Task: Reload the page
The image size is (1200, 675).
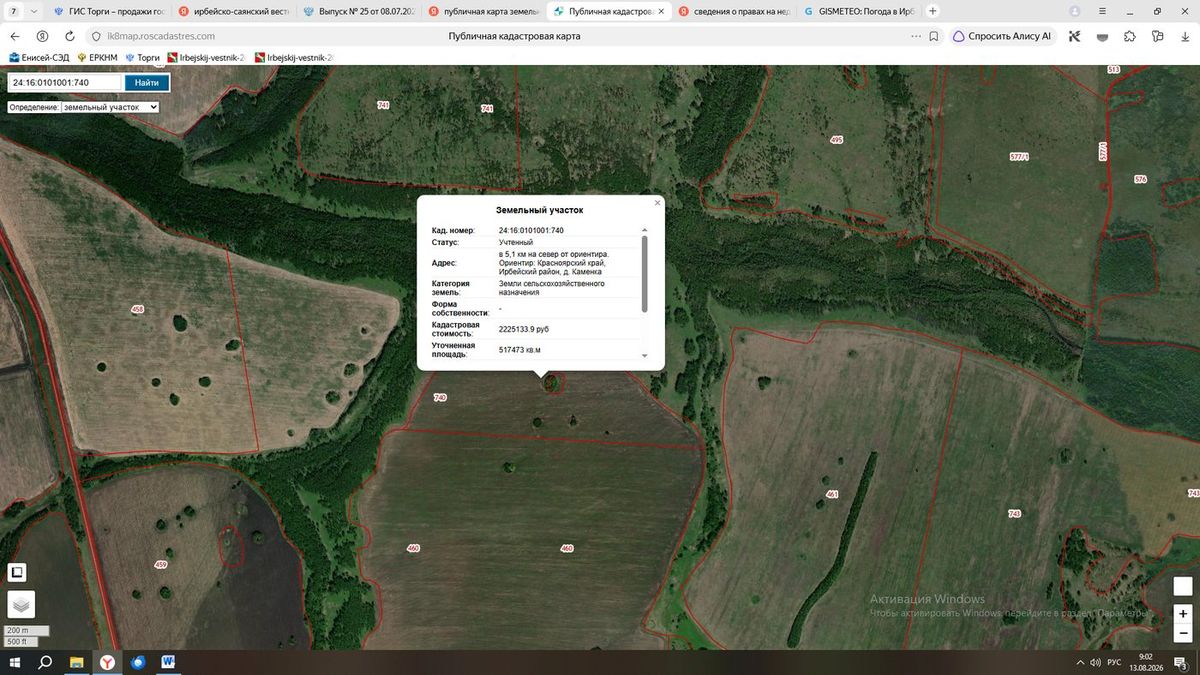Action: point(68,36)
